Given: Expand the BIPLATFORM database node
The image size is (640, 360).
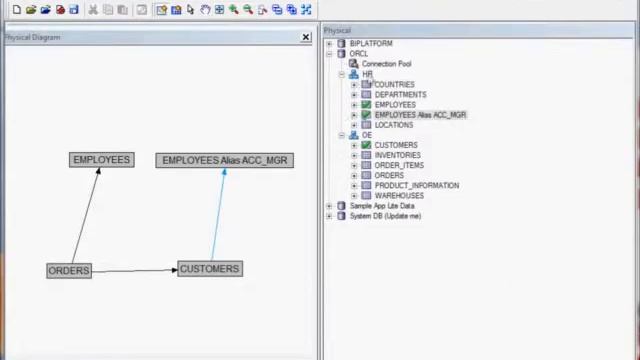Looking at the screenshot, I should 329,44.
